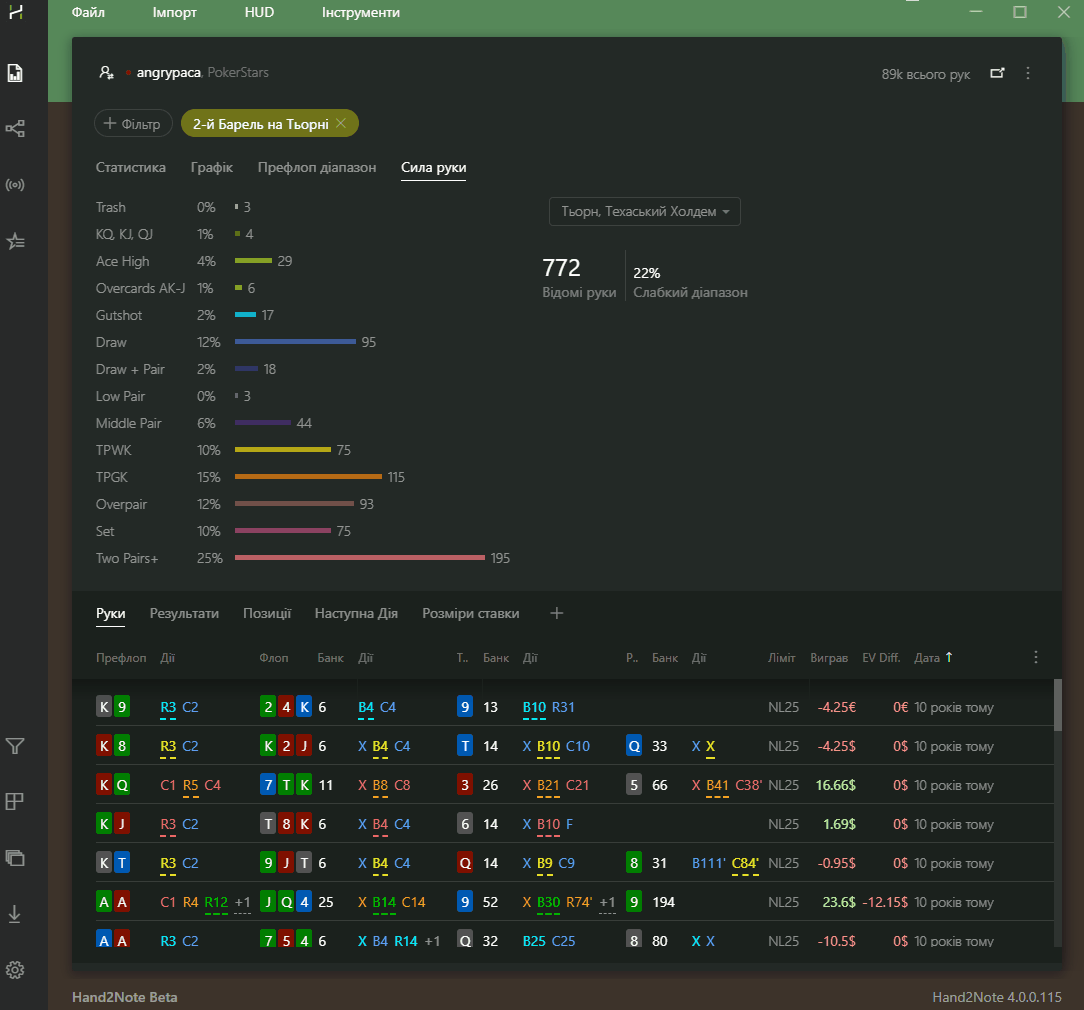
Task: Pop out the player panel in new window
Action: click(x=997, y=73)
